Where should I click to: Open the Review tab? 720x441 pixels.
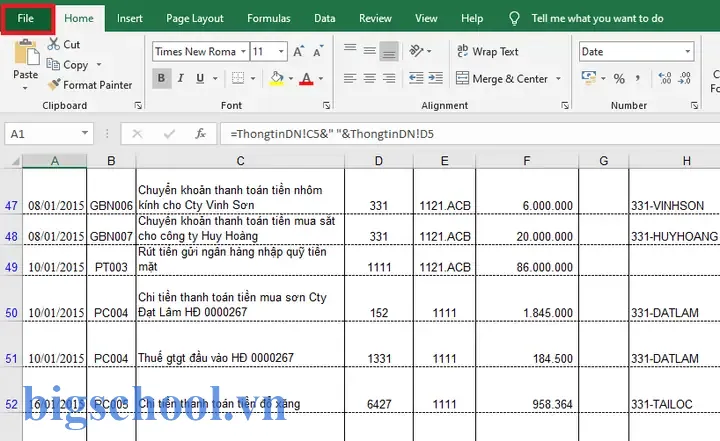coord(375,18)
